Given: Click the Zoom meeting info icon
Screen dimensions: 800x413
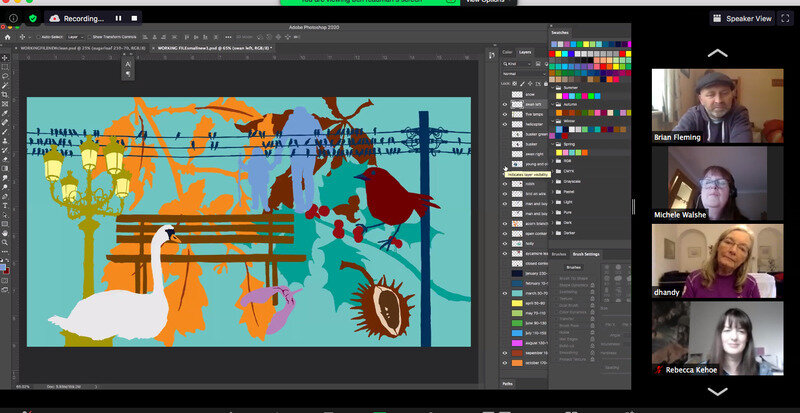Looking at the screenshot, I should pyautogui.click(x=14, y=18).
